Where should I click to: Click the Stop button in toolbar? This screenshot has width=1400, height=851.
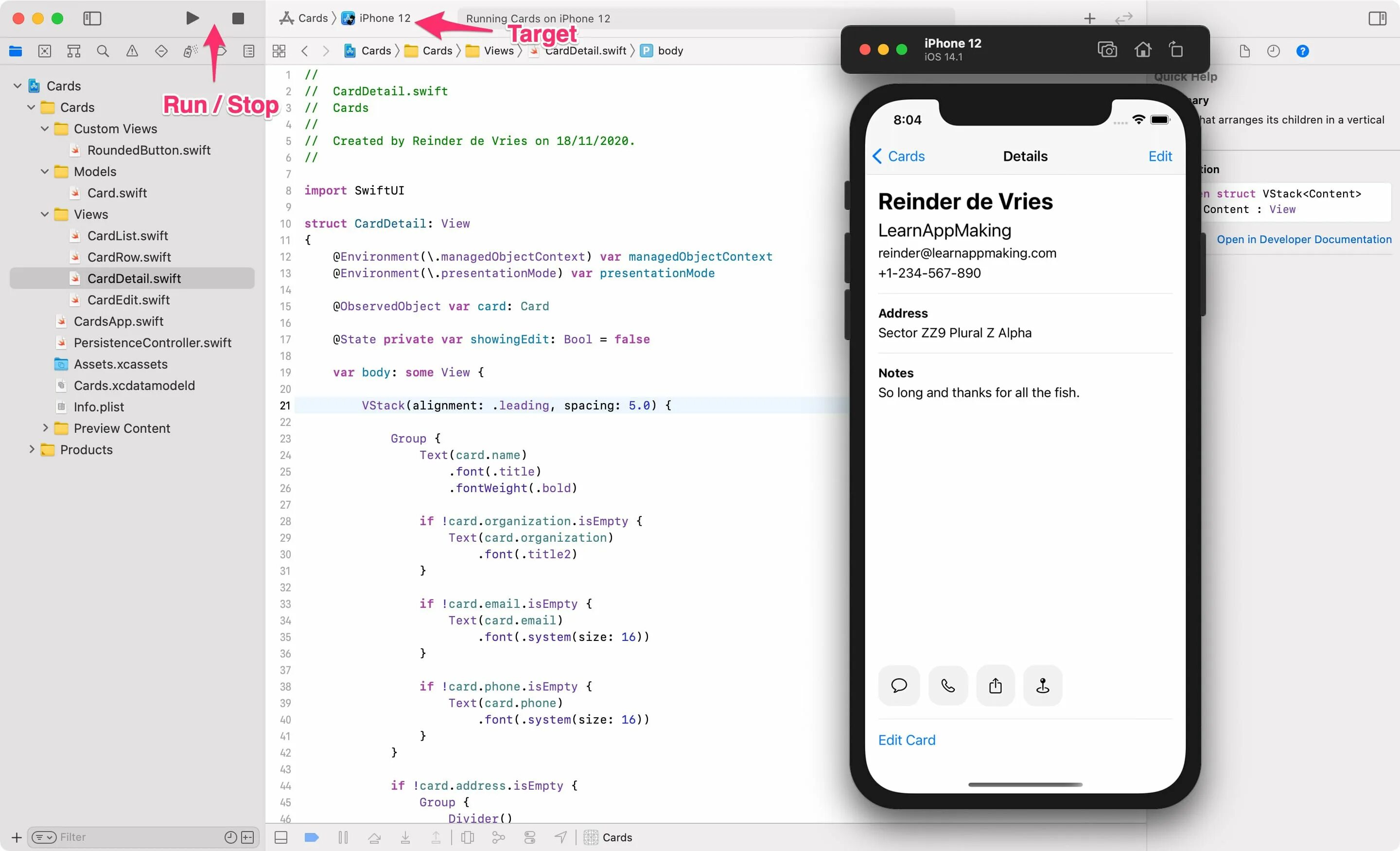(238, 18)
